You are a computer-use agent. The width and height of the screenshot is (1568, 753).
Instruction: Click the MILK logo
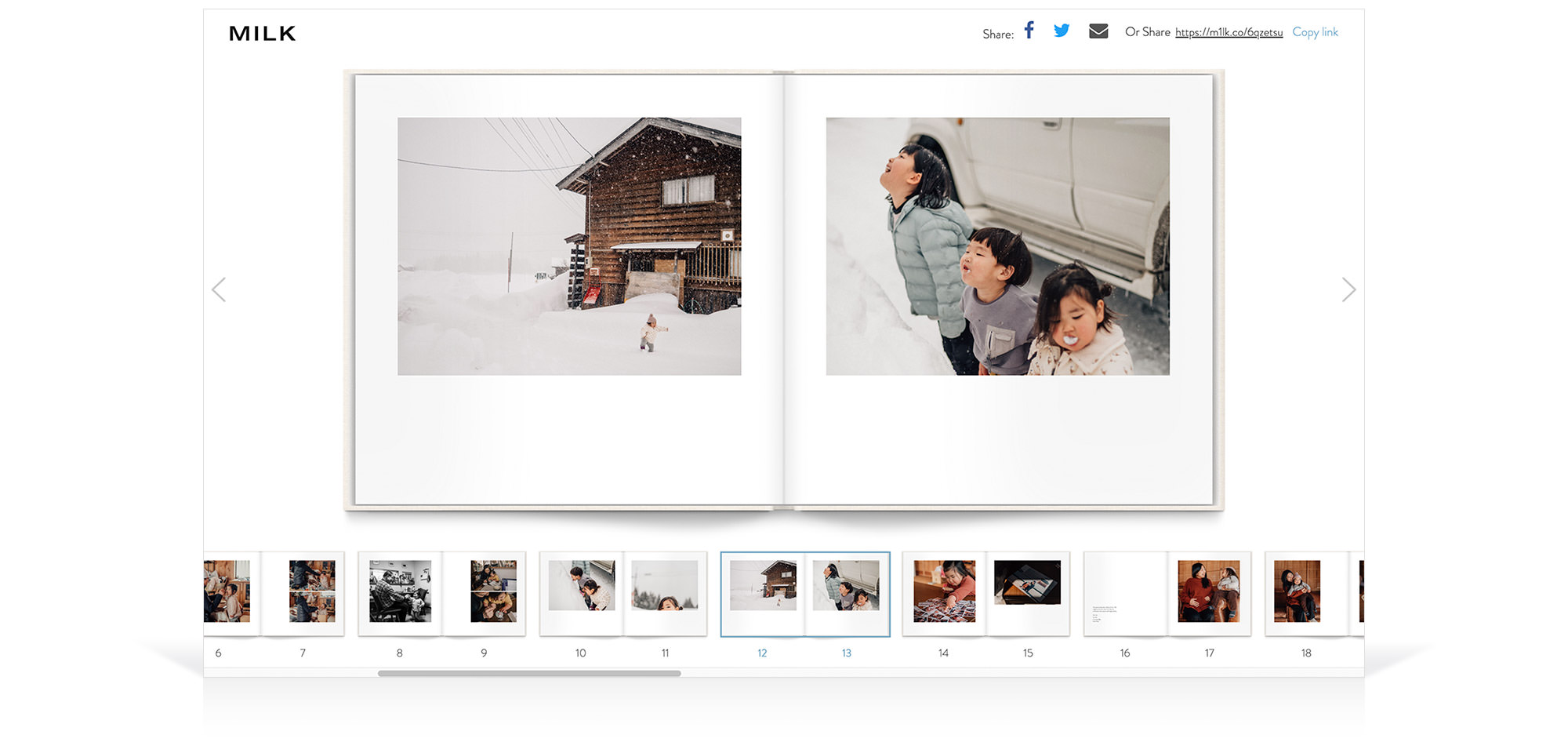point(262,33)
